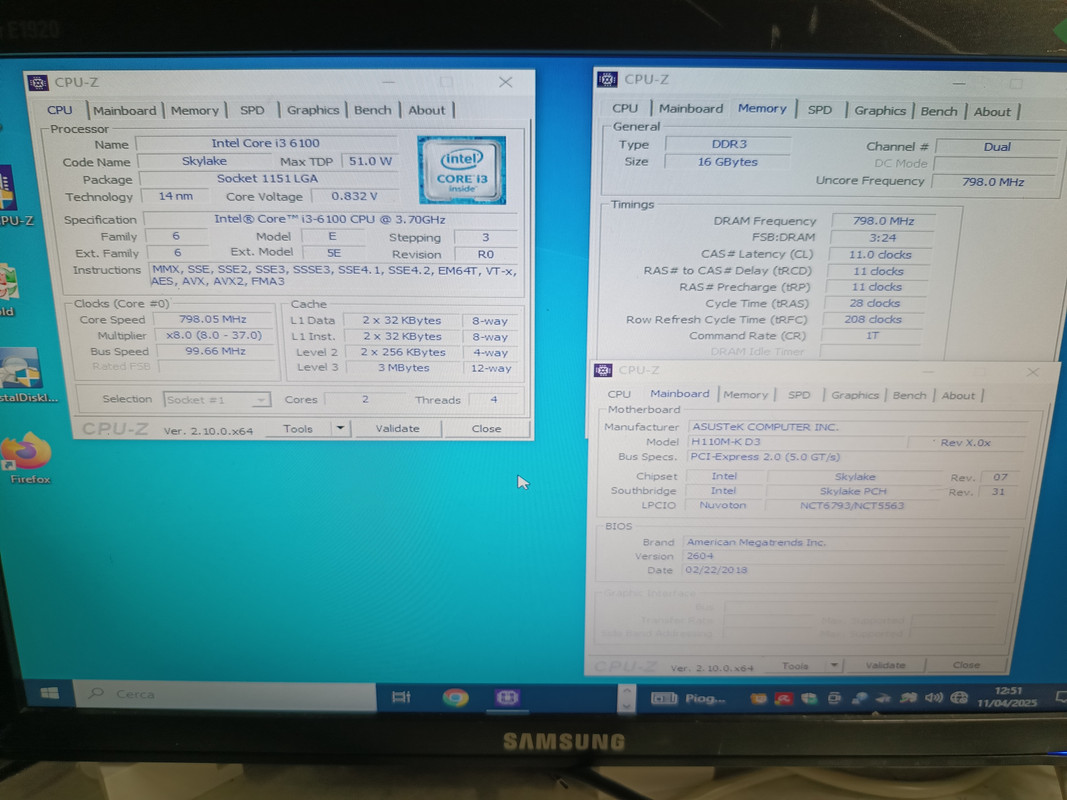Viewport: 1067px width, 800px height.
Task: Open the Bench tab in the Motherboard window
Action: [909, 395]
